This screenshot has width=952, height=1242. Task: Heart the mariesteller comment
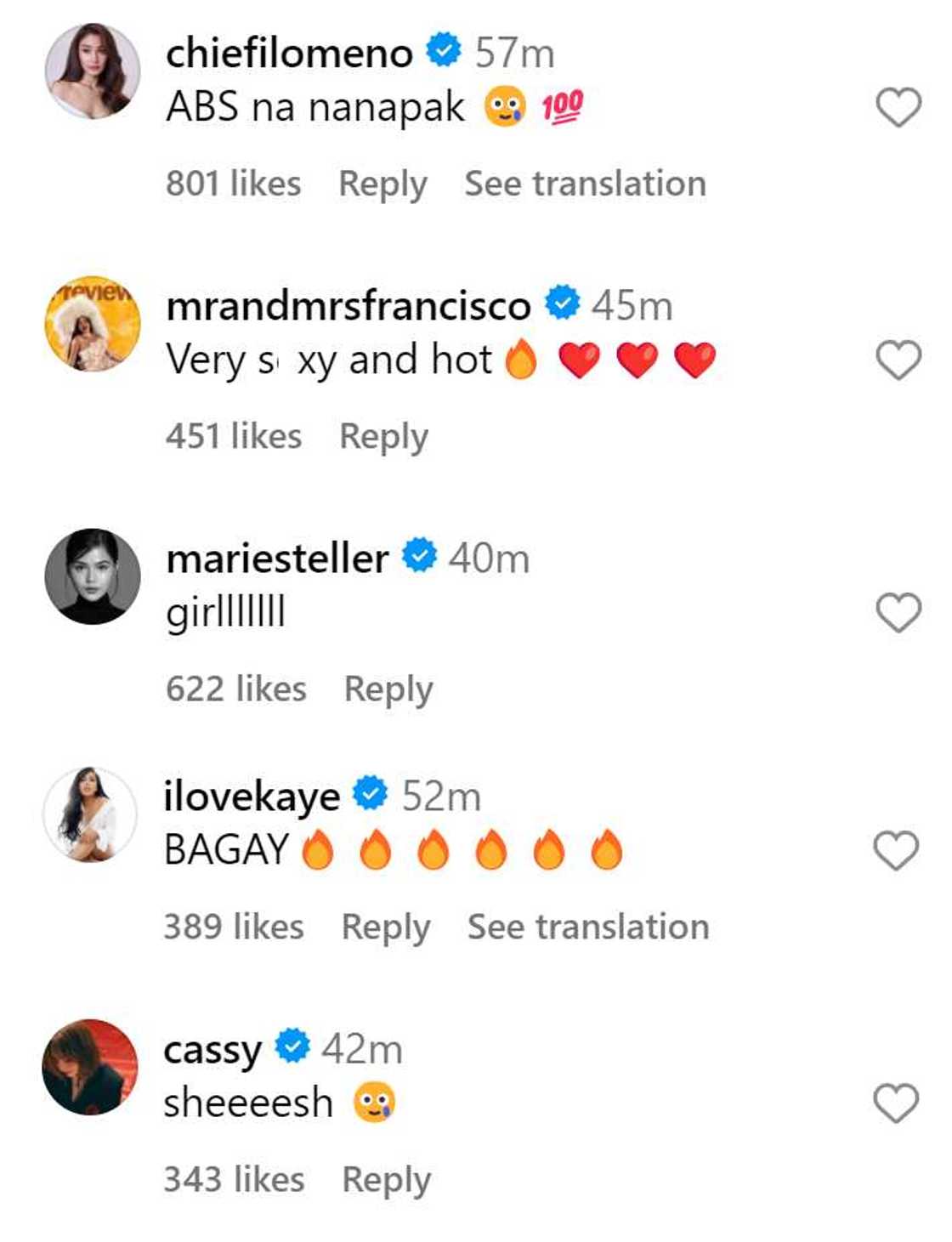(x=898, y=613)
